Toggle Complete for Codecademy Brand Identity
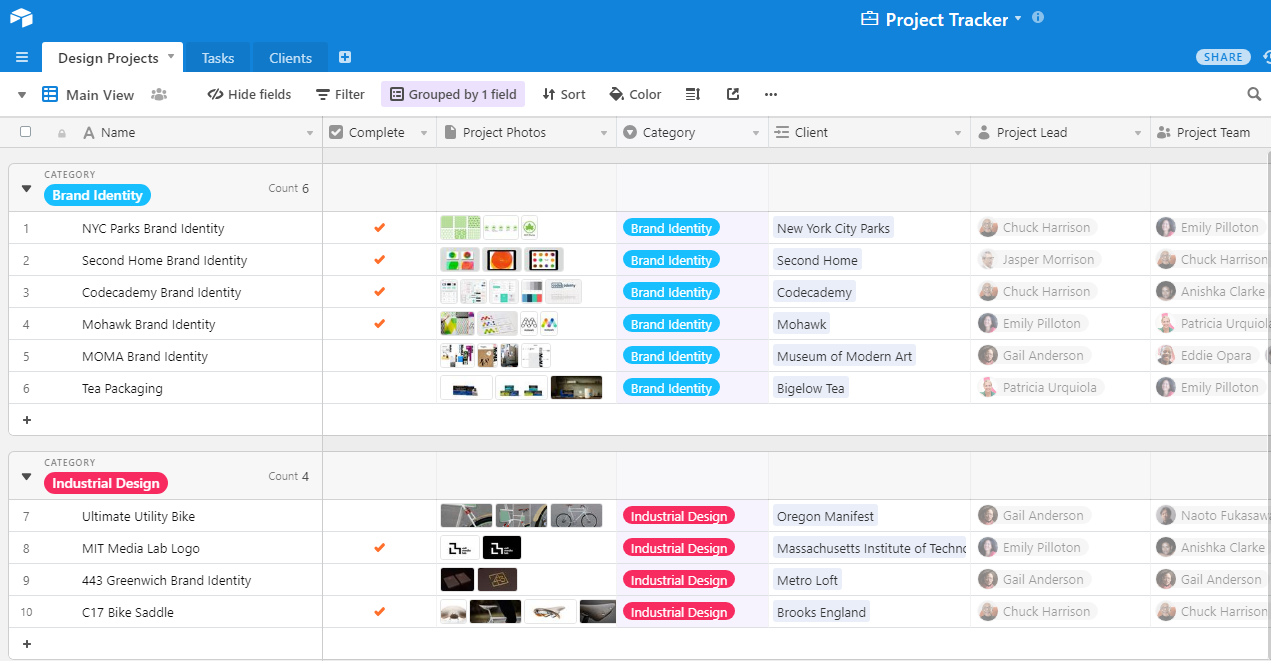 tap(379, 292)
